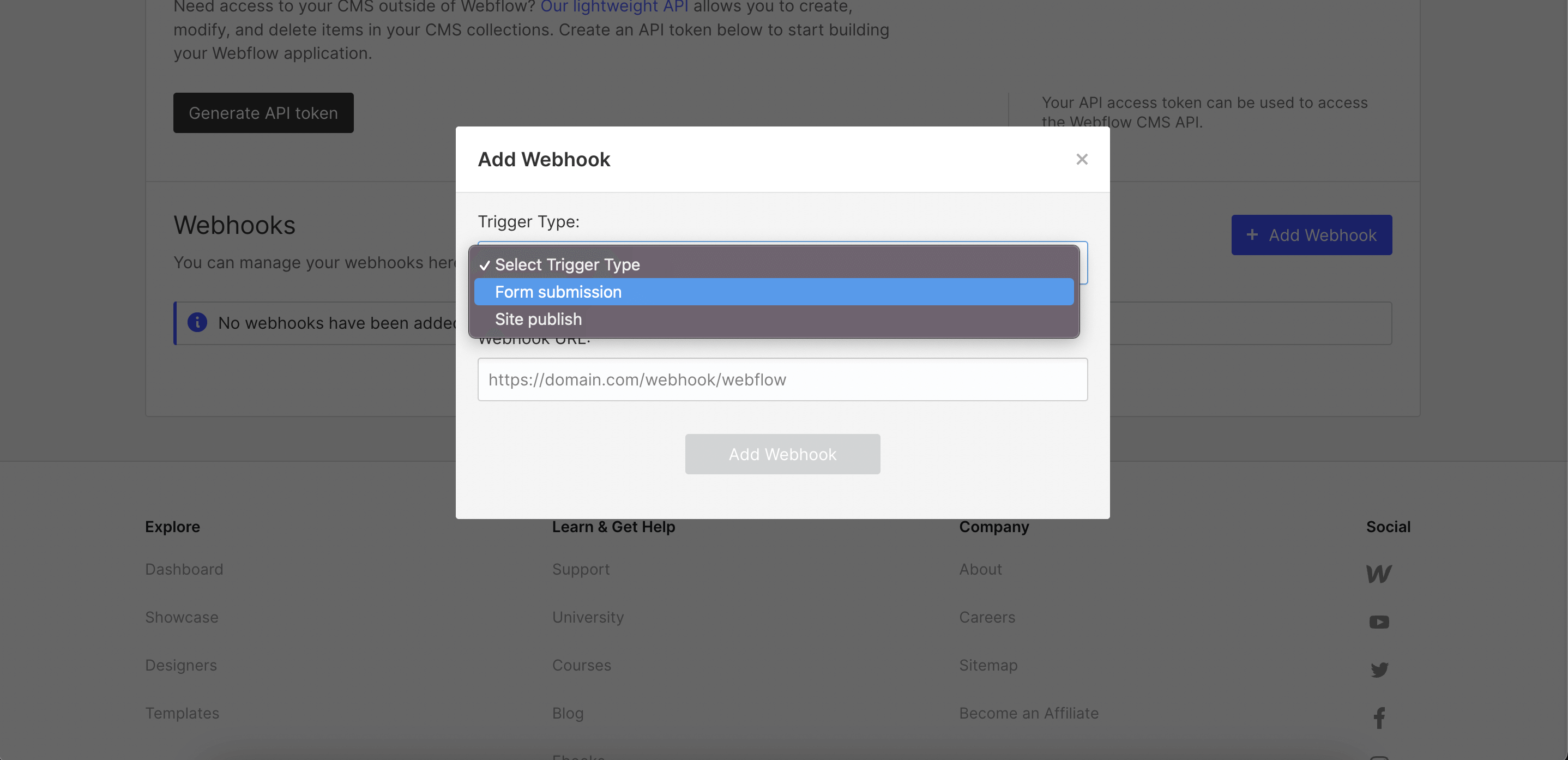Close the Add Webhook dialog
This screenshot has width=1568, height=760.
1082,159
